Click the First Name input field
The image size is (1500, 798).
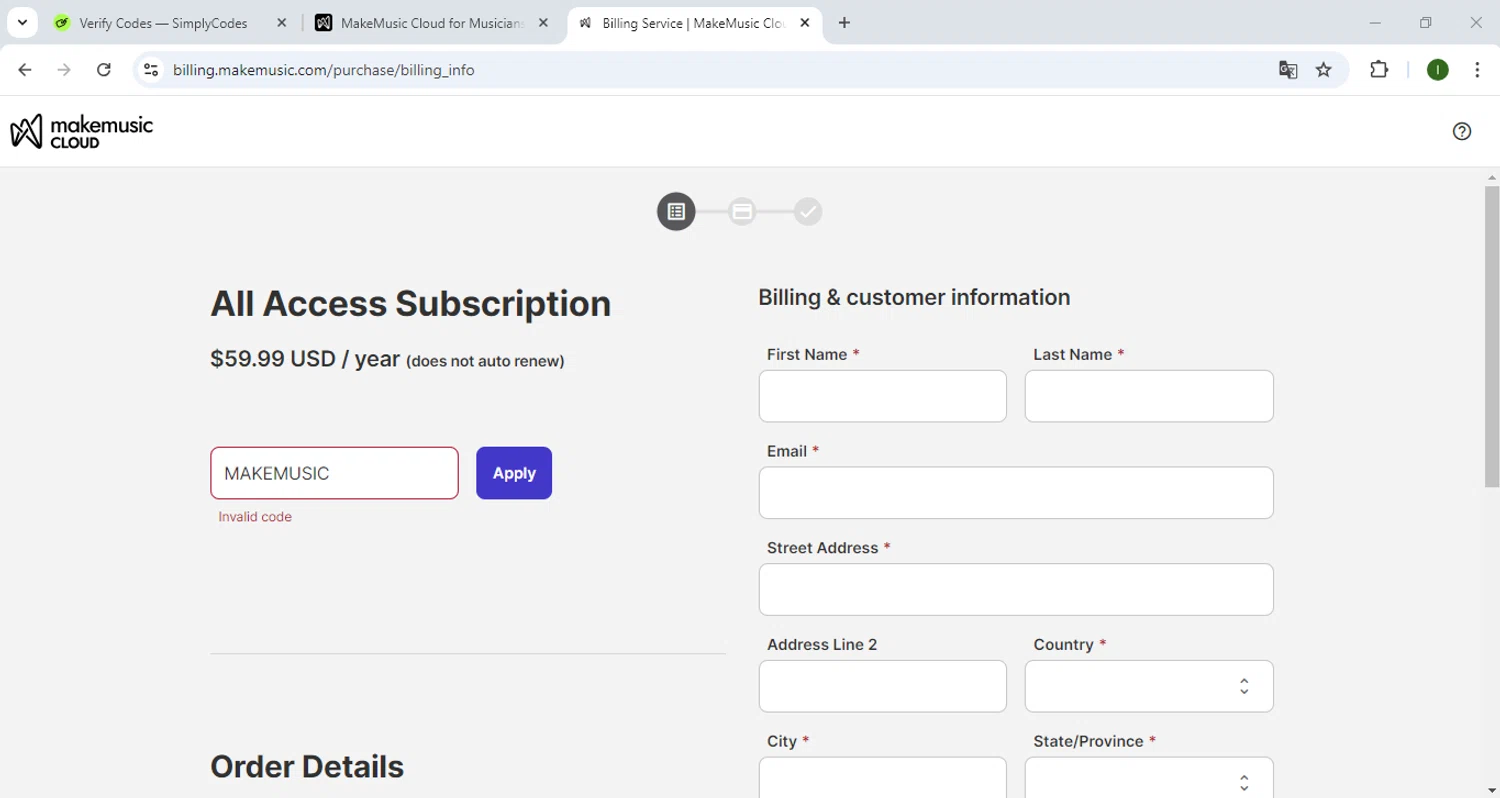882,396
